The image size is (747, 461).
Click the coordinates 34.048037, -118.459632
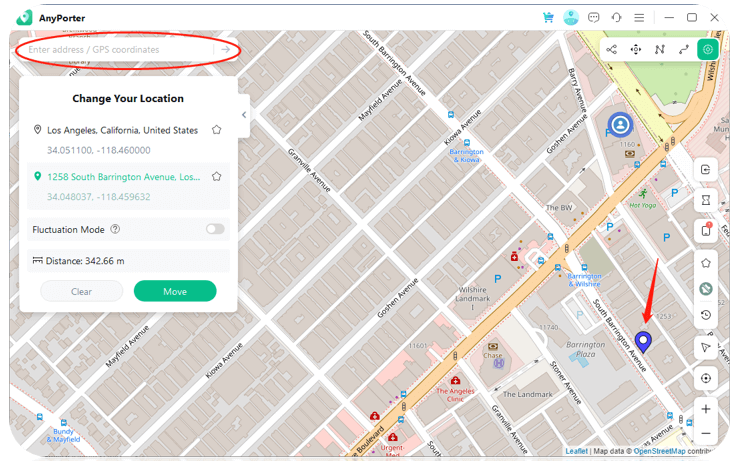point(99,197)
